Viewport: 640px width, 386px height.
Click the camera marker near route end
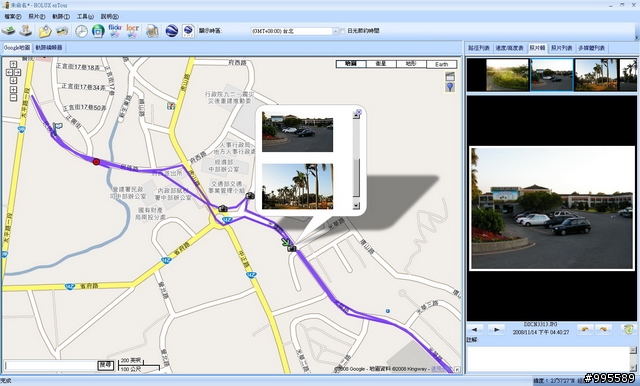(291, 248)
